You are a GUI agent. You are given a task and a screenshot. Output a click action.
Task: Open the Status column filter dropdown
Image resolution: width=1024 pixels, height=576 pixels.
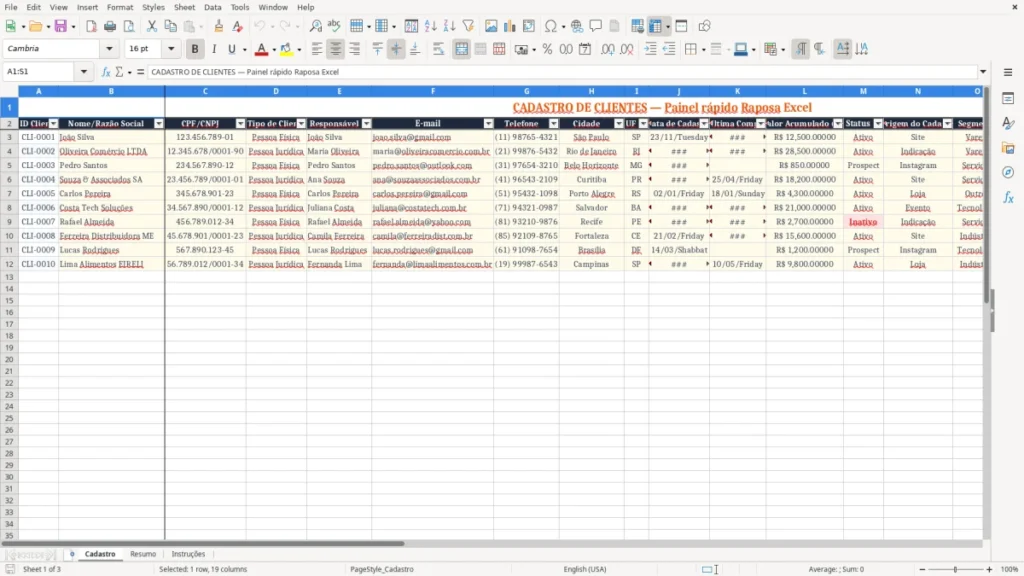pos(878,123)
